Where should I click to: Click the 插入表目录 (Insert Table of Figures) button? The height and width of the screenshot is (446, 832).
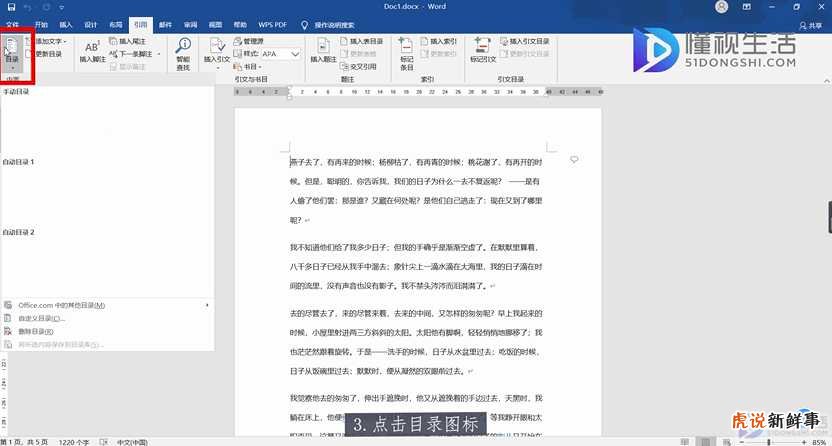pyautogui.click(x=361, y=41)
